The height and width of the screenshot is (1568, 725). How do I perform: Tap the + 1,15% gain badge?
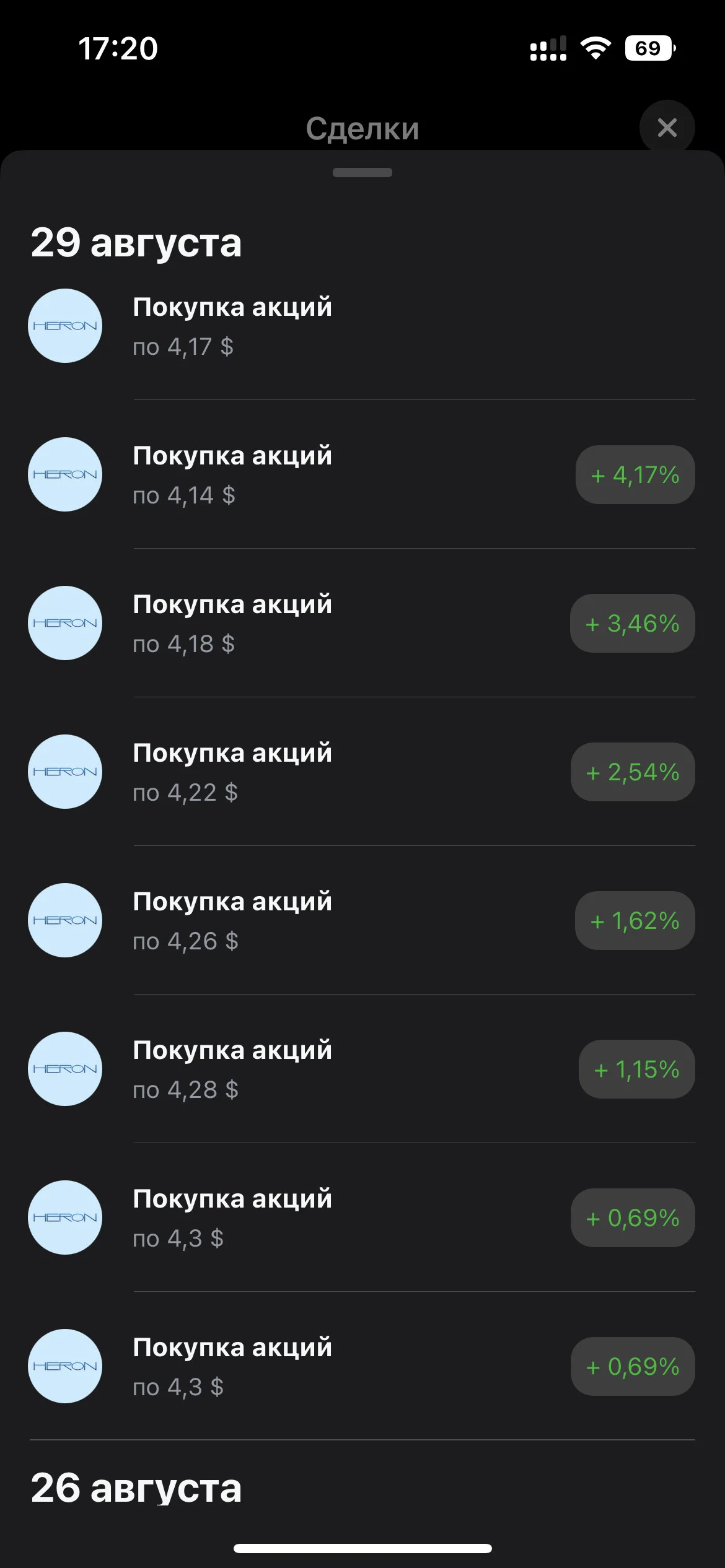pos(637,1069)
